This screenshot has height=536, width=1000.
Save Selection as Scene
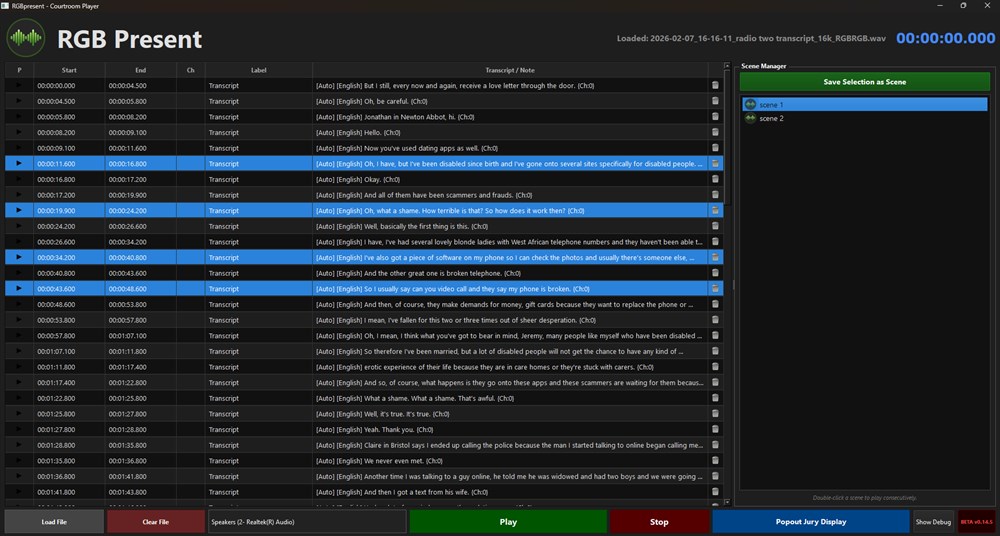click(x=865, y=82)
